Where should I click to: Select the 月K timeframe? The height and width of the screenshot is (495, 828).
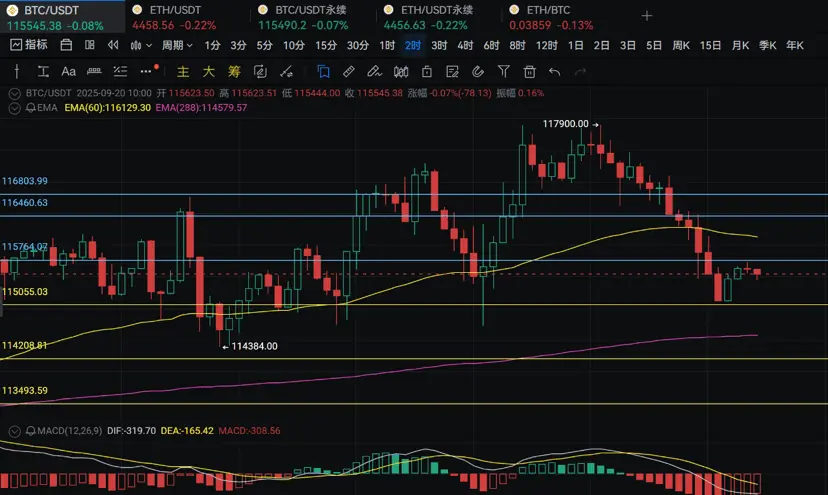click(x=740, y=45)
